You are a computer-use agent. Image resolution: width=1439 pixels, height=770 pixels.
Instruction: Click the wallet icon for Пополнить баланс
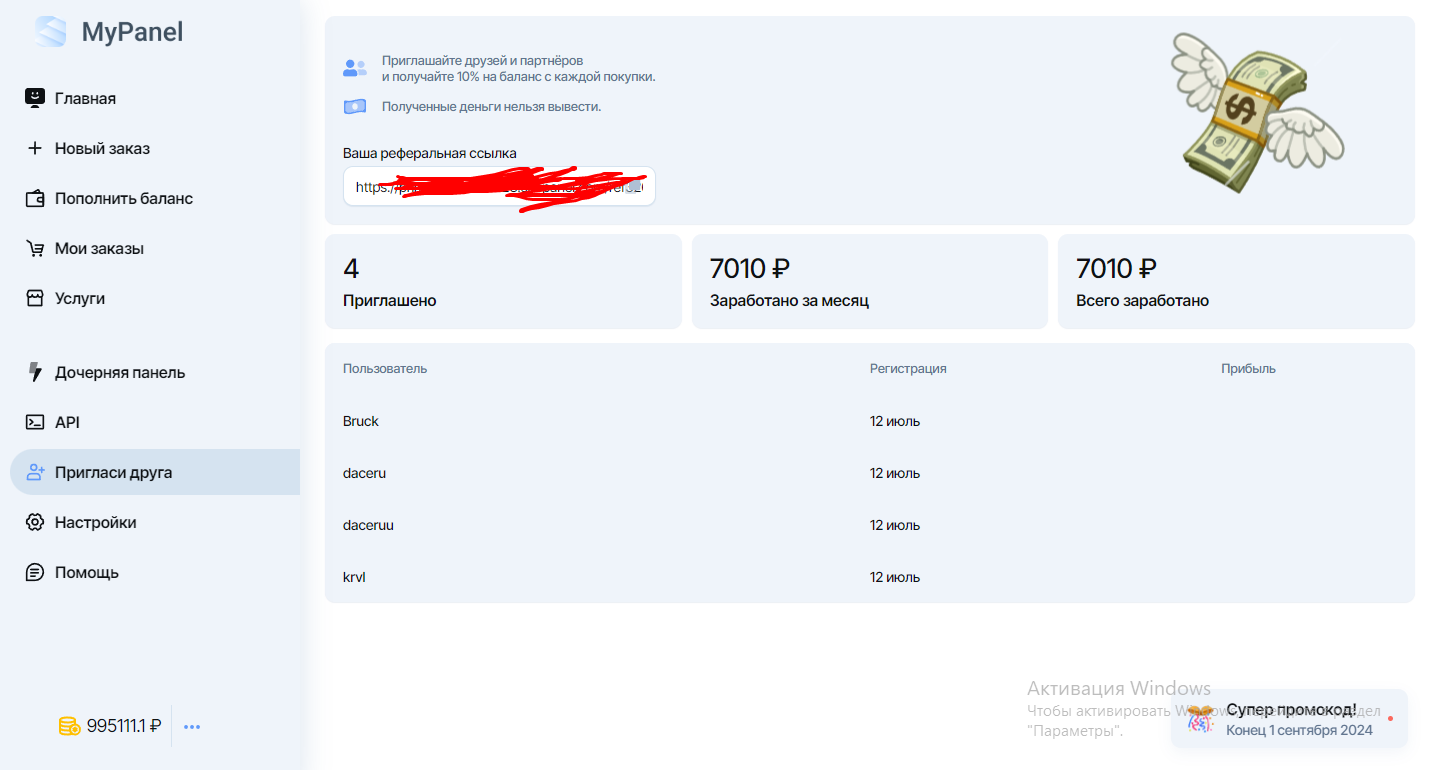[35, 198]
